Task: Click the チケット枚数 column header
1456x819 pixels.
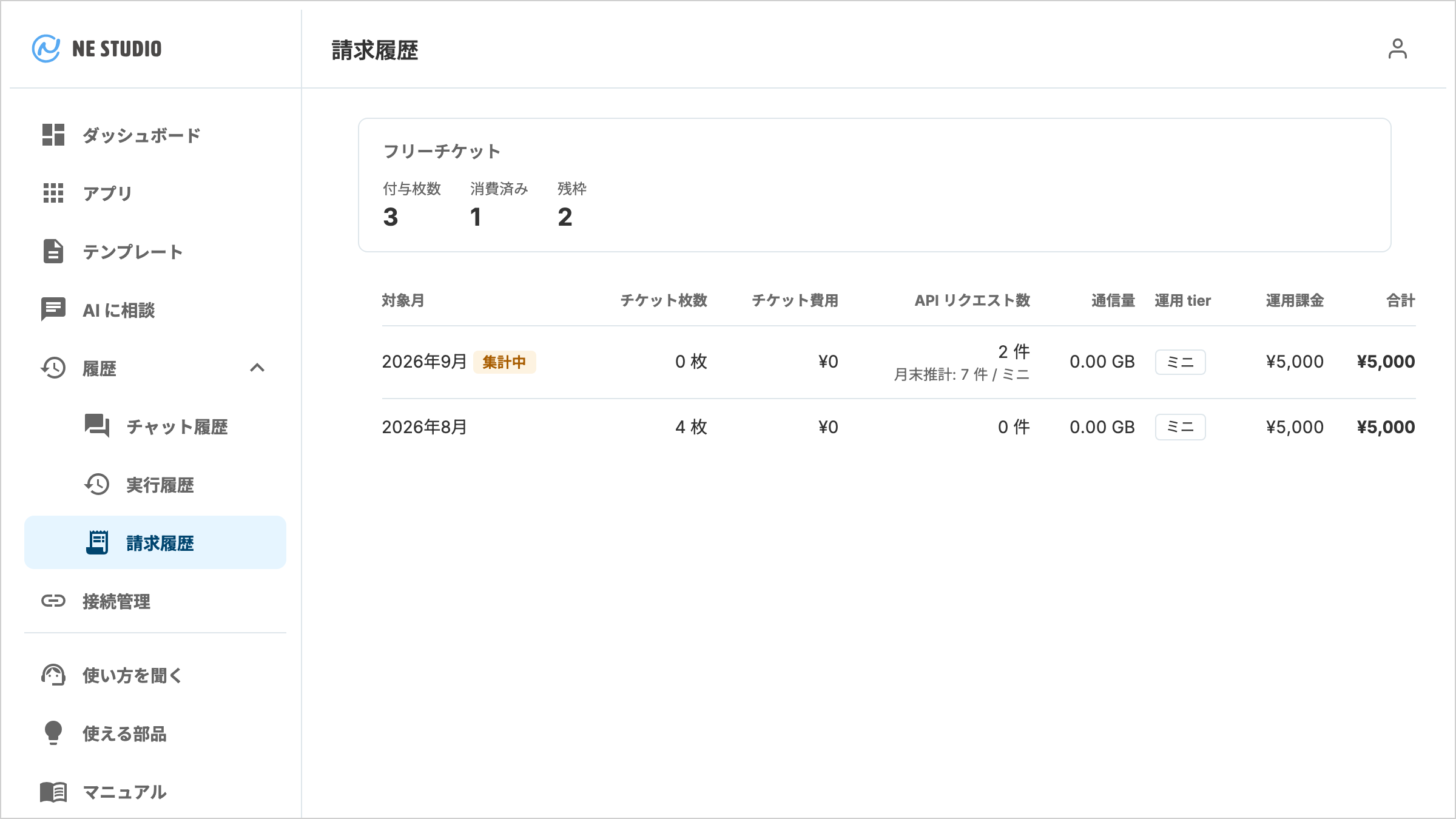Action: coord(664,300)
